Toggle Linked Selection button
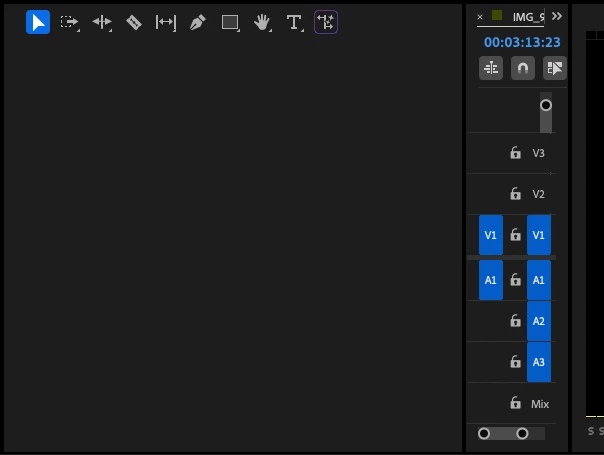 point(555,68)
